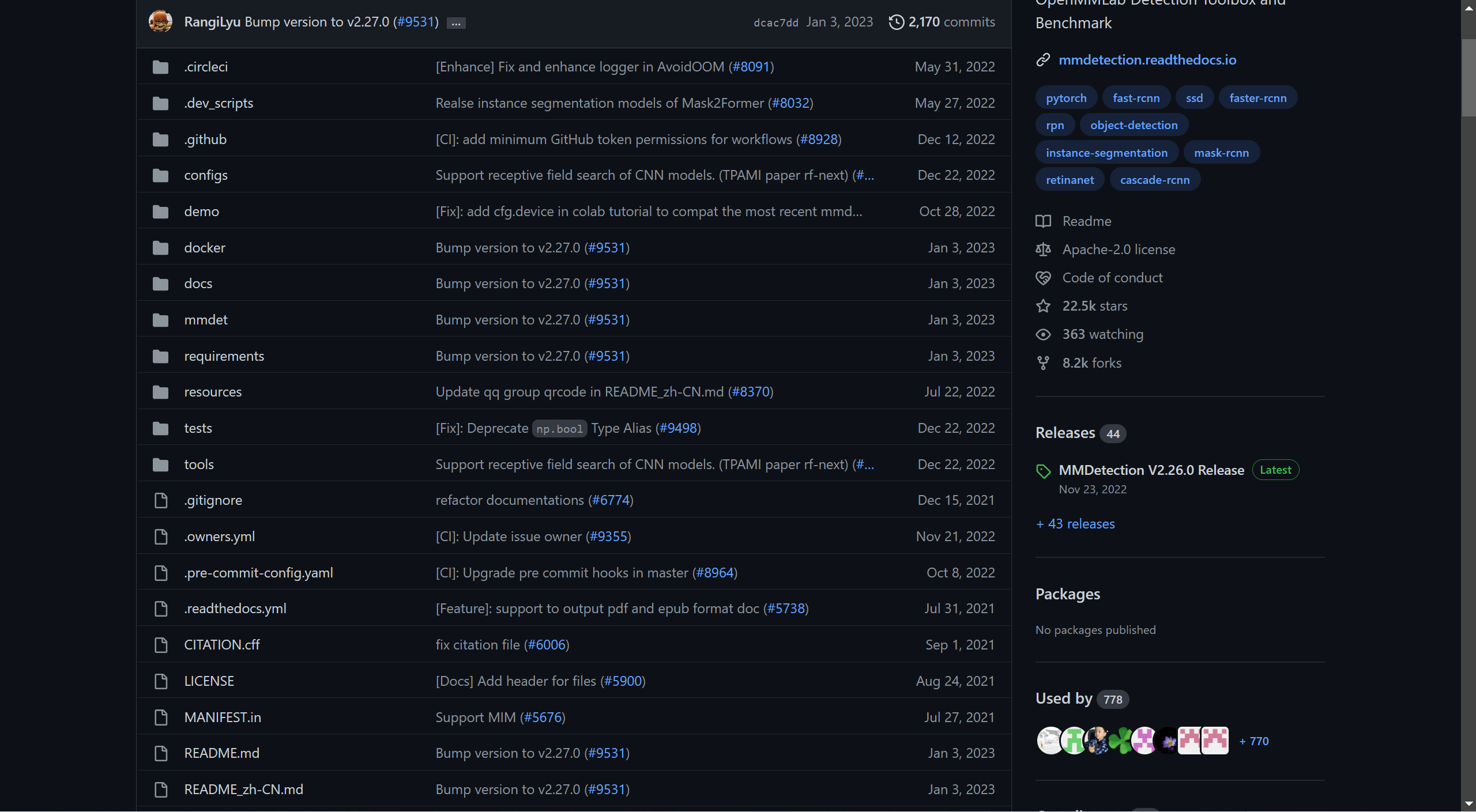Image resolution: width=1476 pixels, height=812 pixels.
Task: Click the configs folder icon
Action: 161,175
